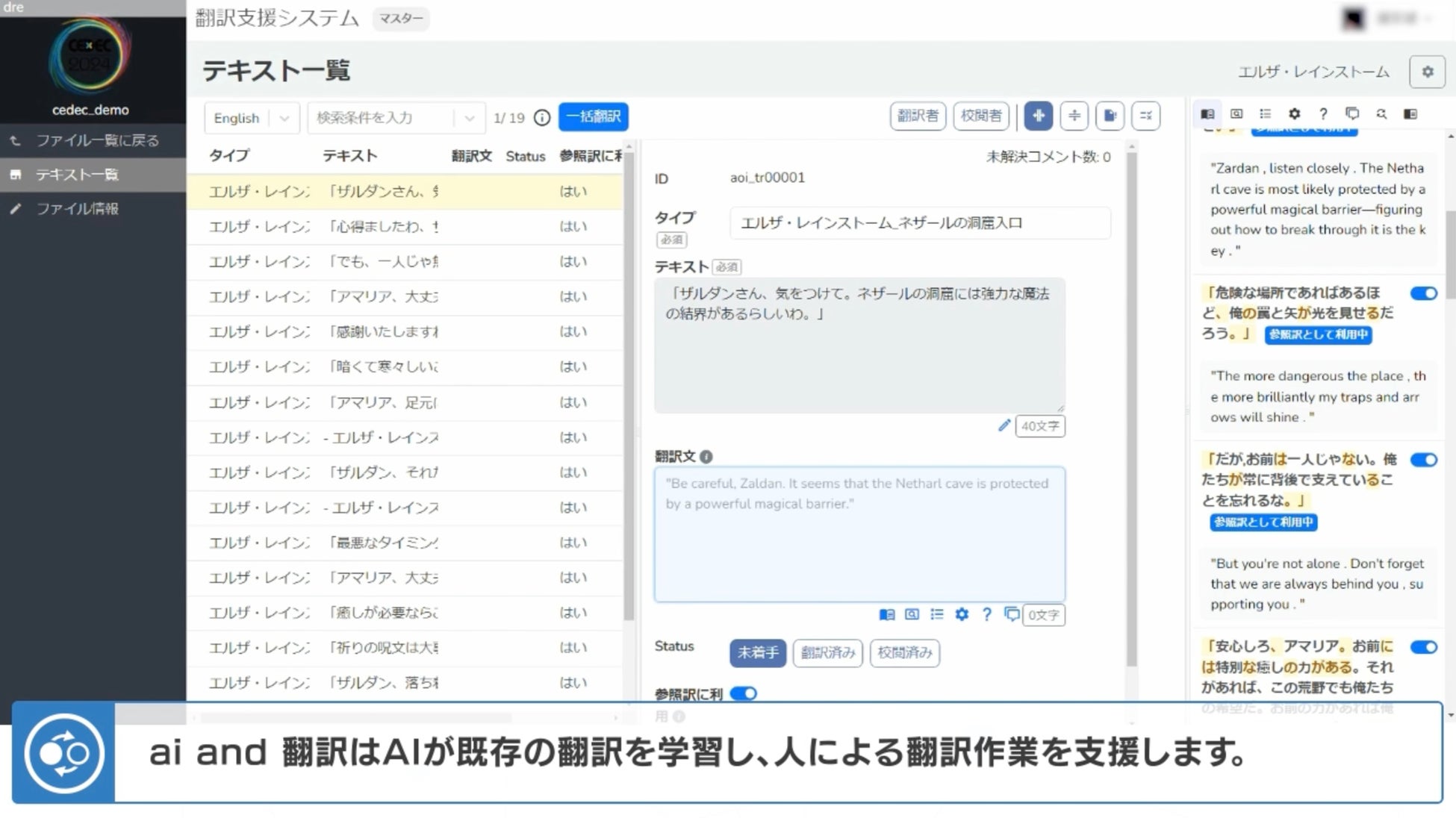Open ファイル情報 in the sidebar
Image resolution: width=1456 pixels, height=818 pixels.
coord(77,209)
